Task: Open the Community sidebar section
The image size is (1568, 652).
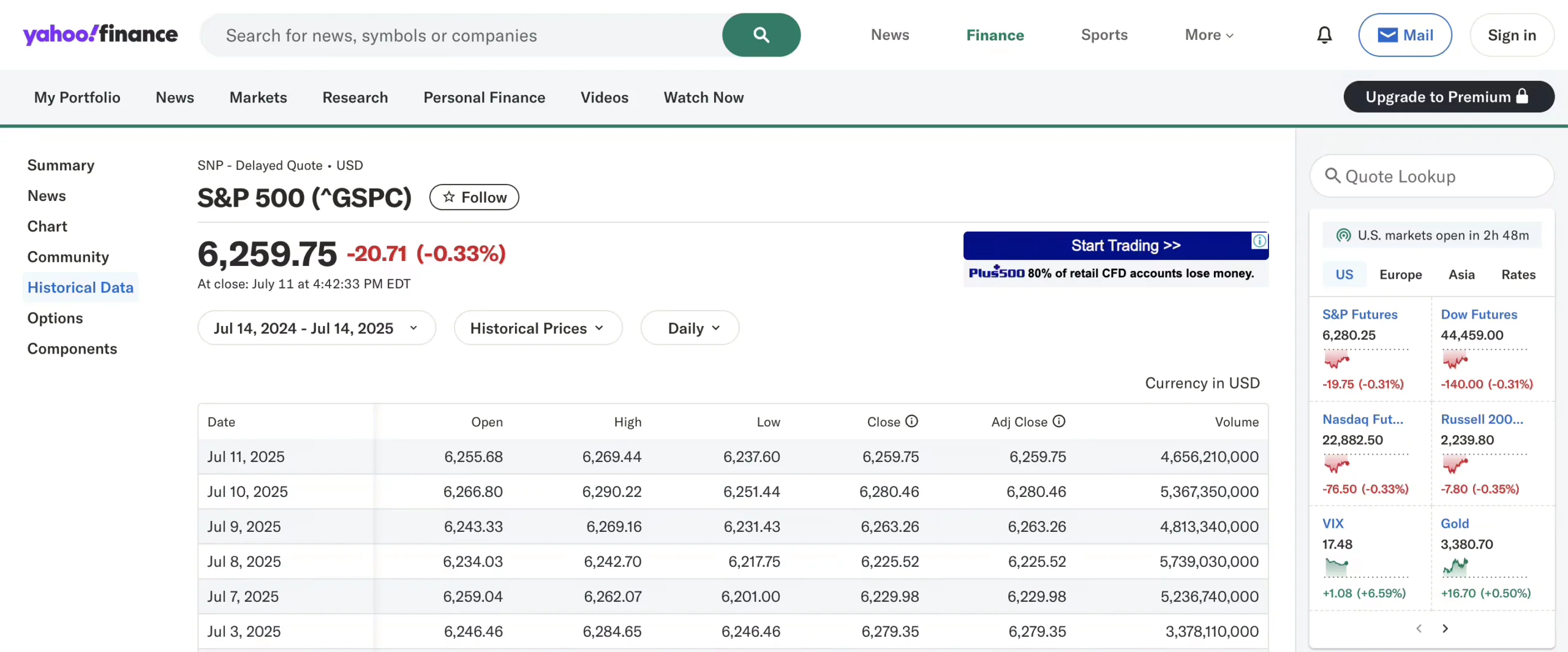Action: (x=68, y=257)
